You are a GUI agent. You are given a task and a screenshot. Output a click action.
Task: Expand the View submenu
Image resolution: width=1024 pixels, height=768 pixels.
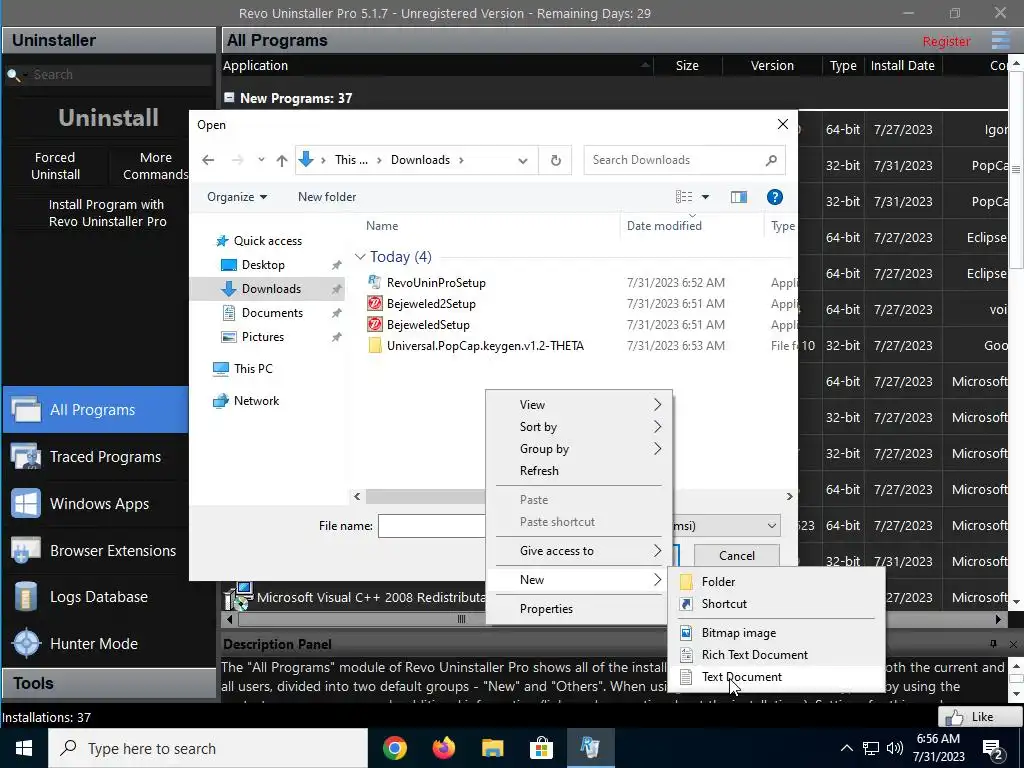click(579, 405)
